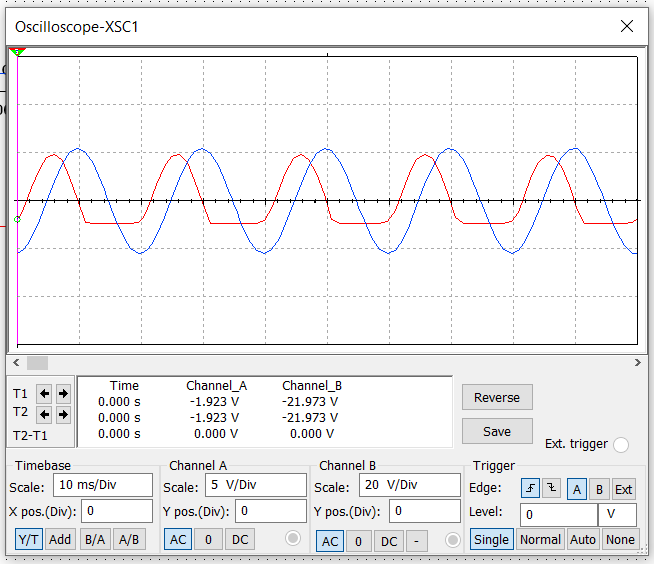Move cursor T2 left with arrow
Viewport: 654px width, 564px height.
point(45,414)
